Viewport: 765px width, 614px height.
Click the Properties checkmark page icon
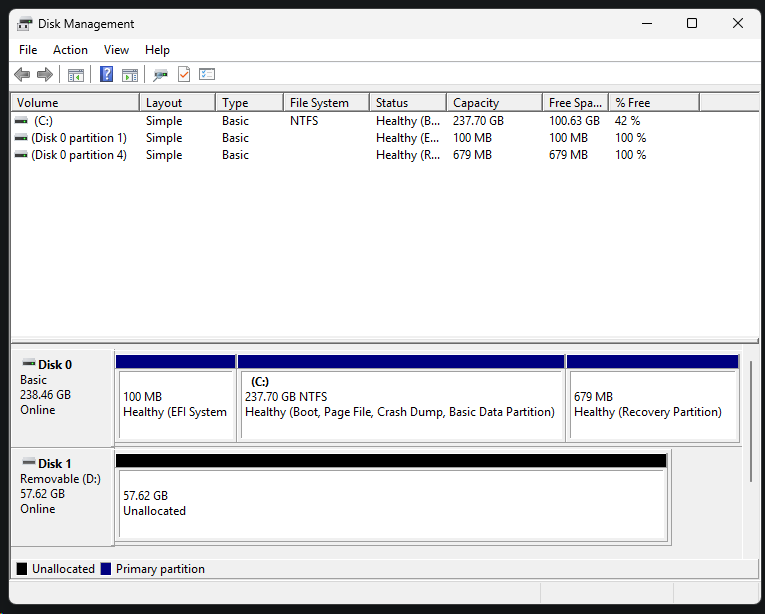183,75
